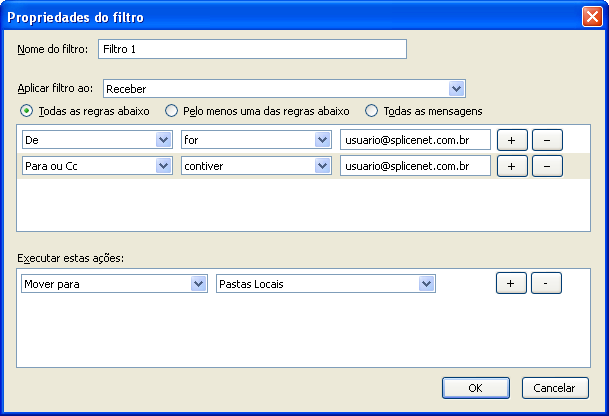The height and width of the screenshot is (416, 609).
Task: Remove the De rule row
Action: click(547, 140)
